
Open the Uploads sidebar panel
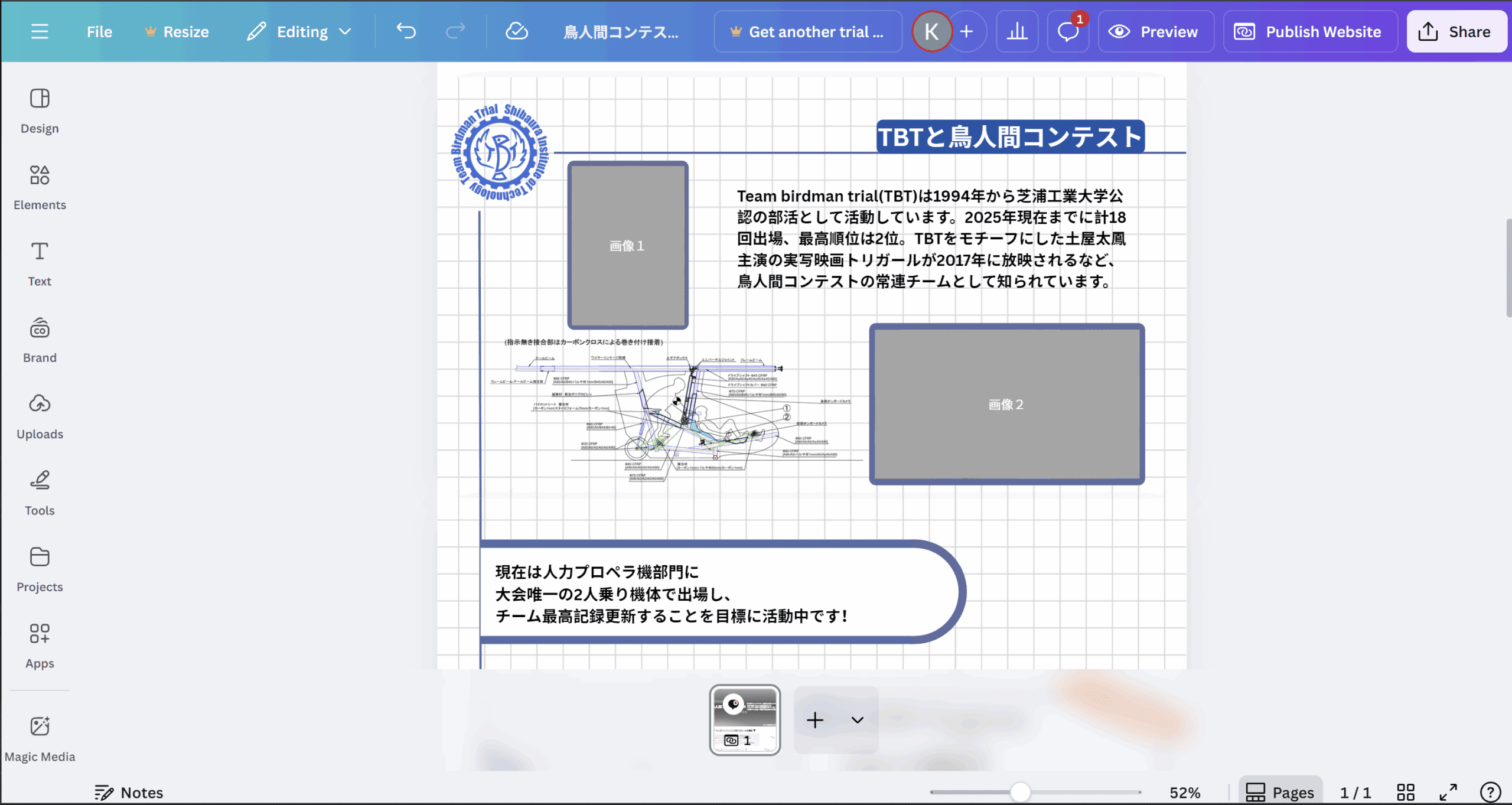click(40, 416)
